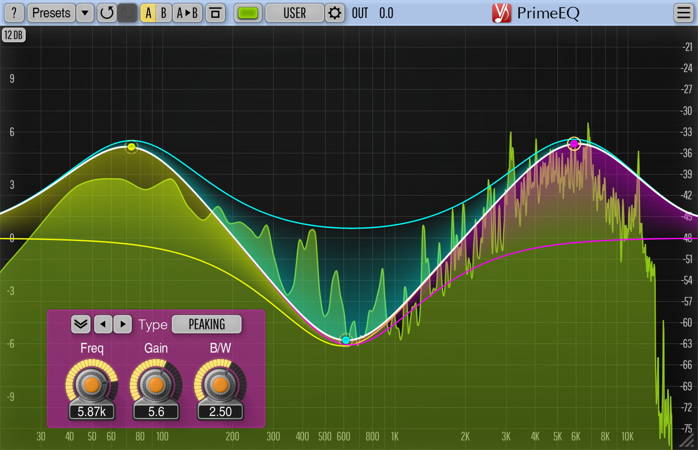Select the next band arrow

click(122, 324)
